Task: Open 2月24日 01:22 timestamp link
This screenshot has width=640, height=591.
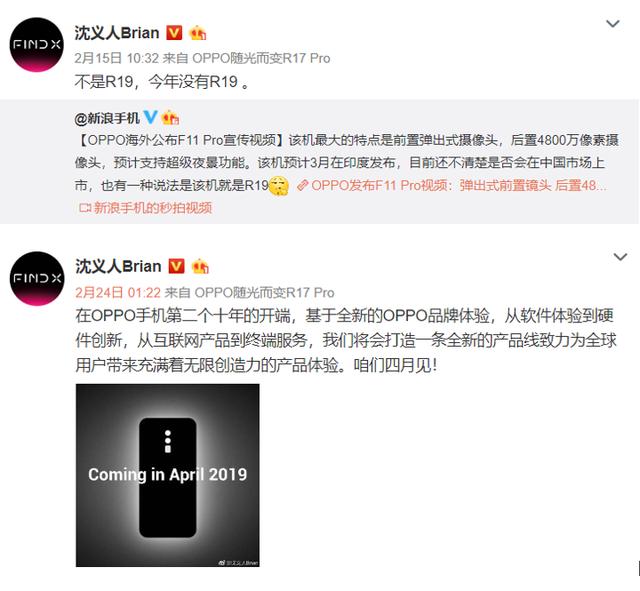Action: pos(118,292)
